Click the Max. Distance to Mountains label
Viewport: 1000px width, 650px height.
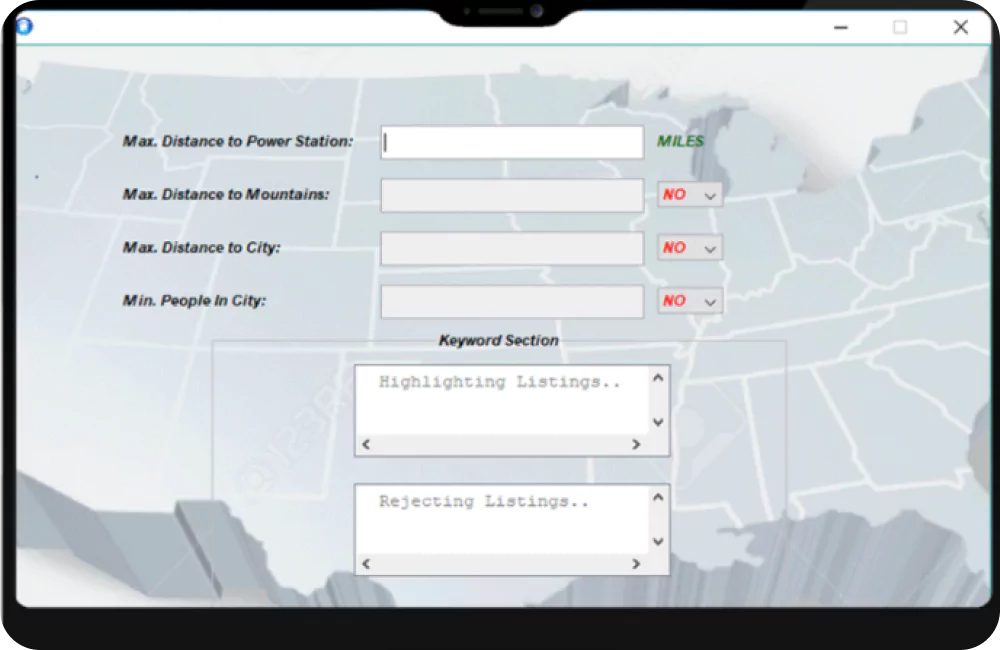(226, 194)
